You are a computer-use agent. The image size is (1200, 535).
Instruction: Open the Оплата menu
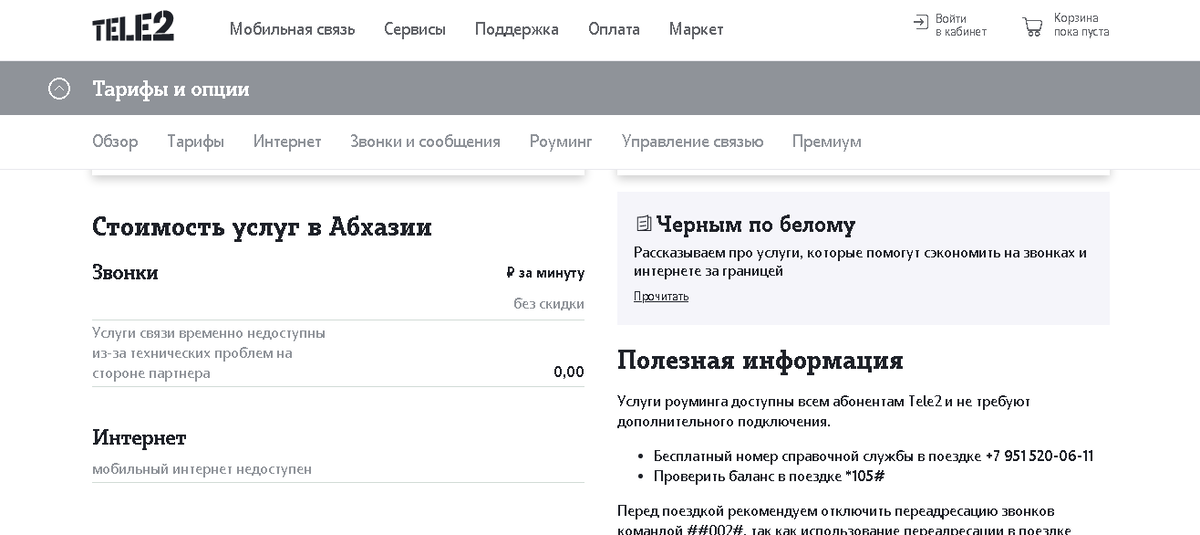pyautogui.click(x=614, y=29)
